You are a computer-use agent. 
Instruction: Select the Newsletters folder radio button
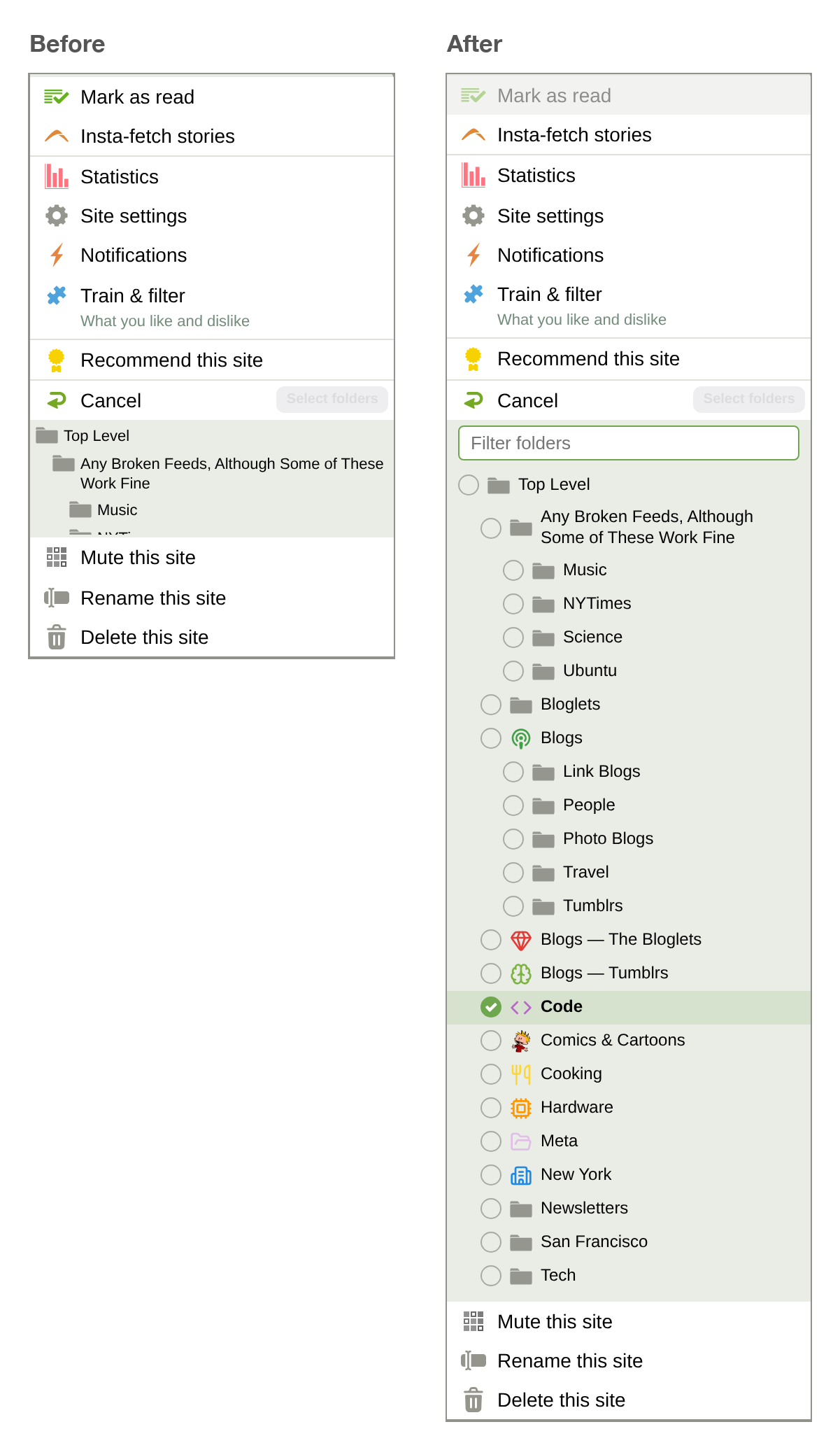tap(491, 1209)
